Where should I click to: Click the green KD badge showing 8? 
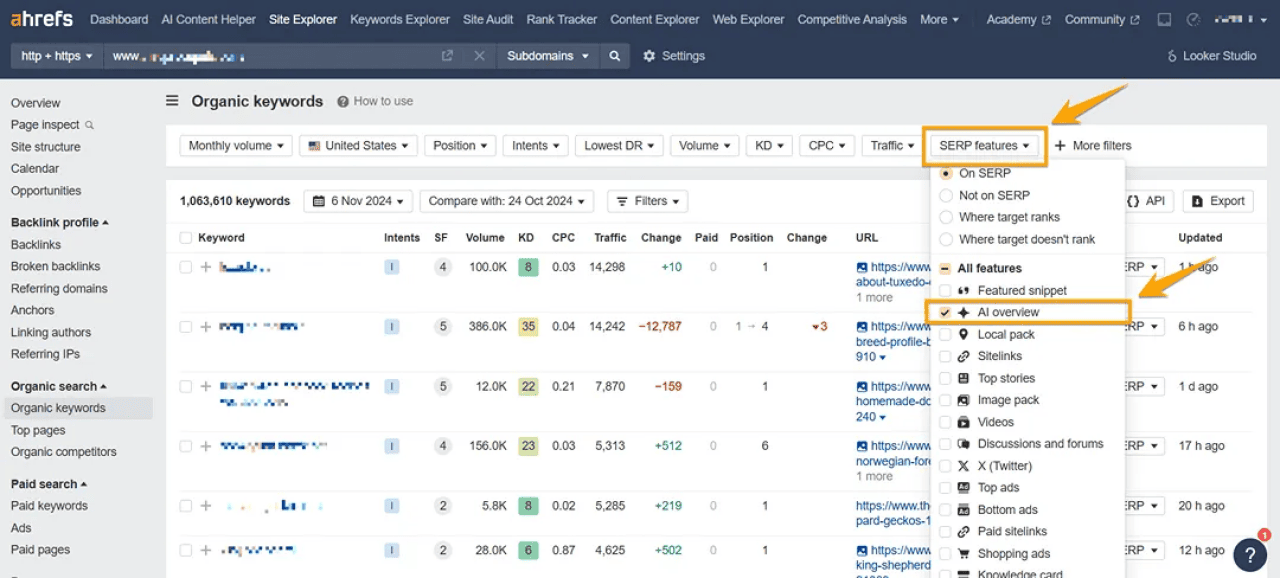[x=528, y=268]
